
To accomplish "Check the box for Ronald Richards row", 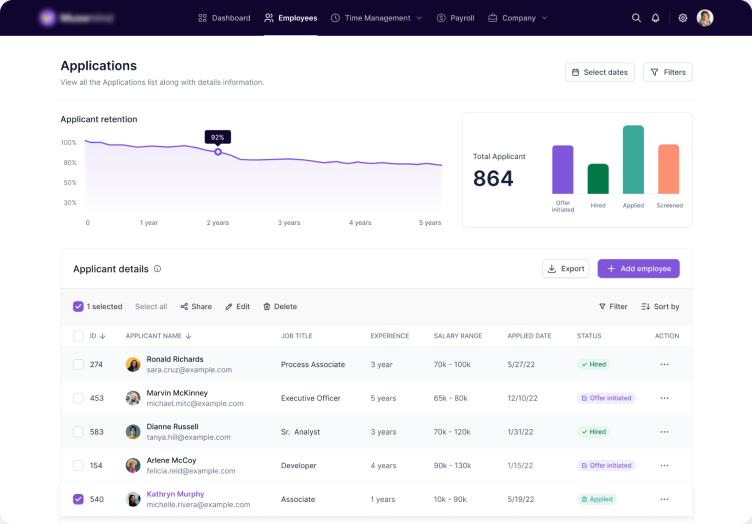I will 79,365.
